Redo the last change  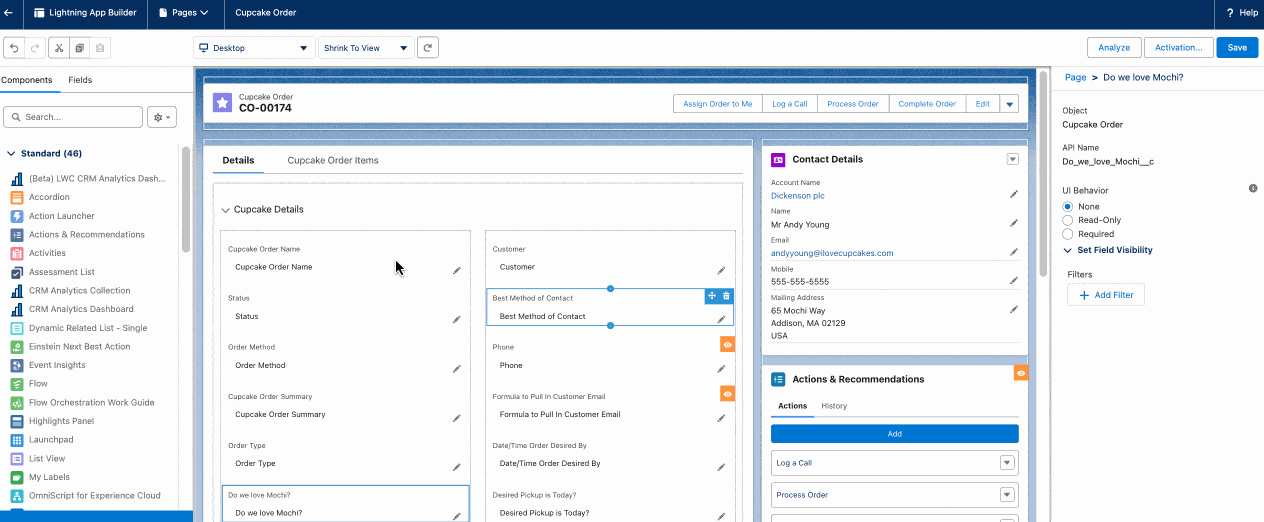pyautogui.click(x=35, y=48)
